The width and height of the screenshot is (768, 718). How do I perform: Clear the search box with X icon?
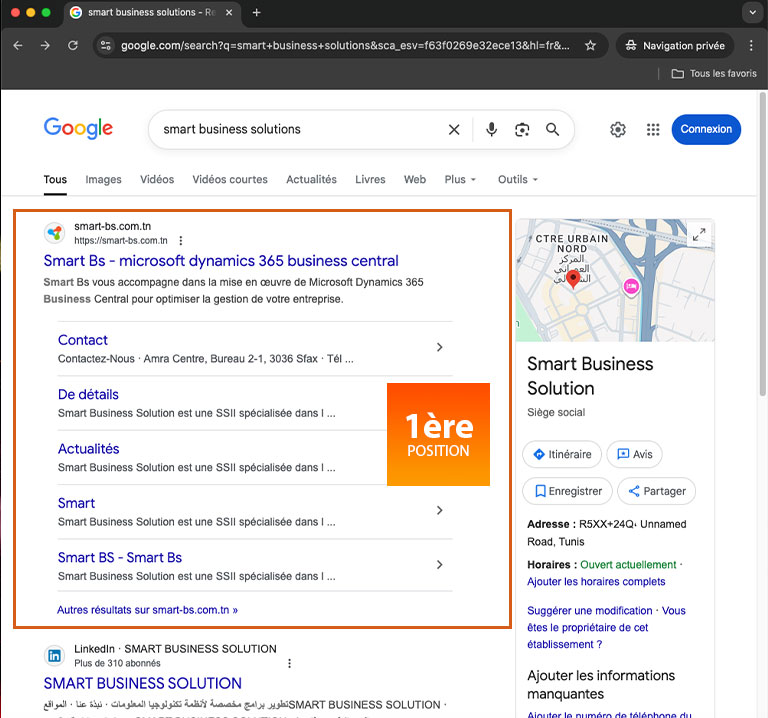454,130
